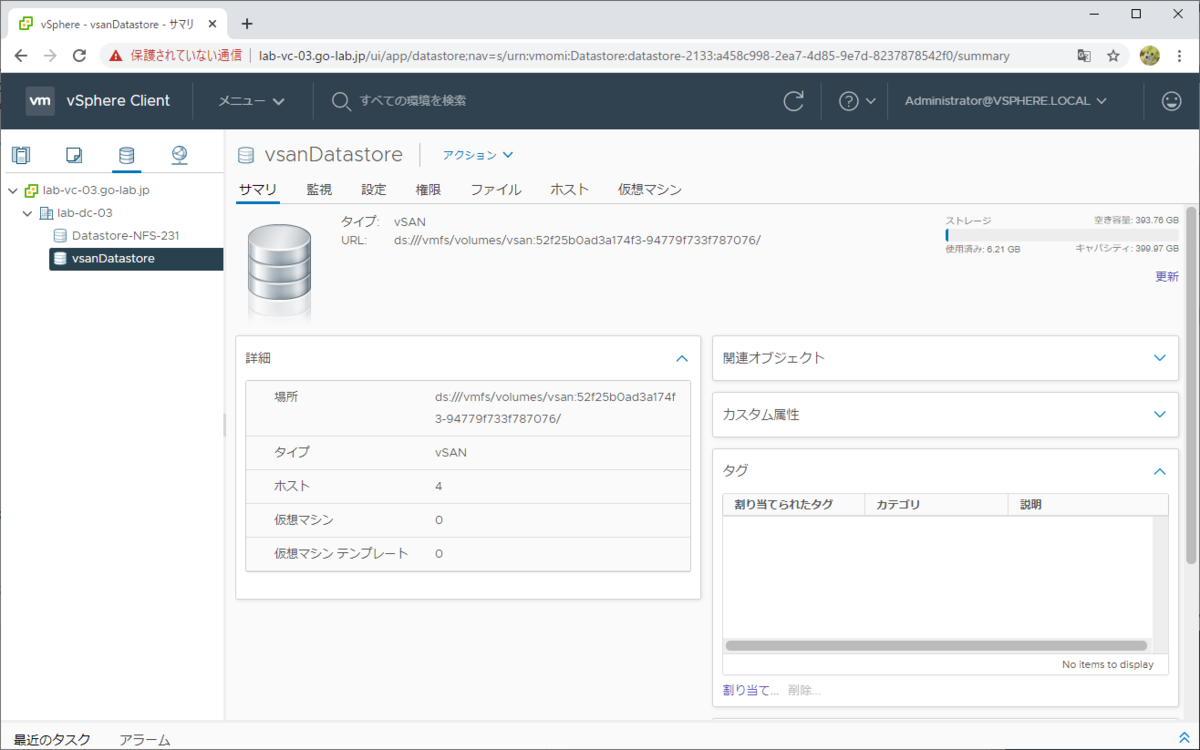Open the メニュー dropdown
This screenshot has height=750, width=1200.
pos(251,101)
